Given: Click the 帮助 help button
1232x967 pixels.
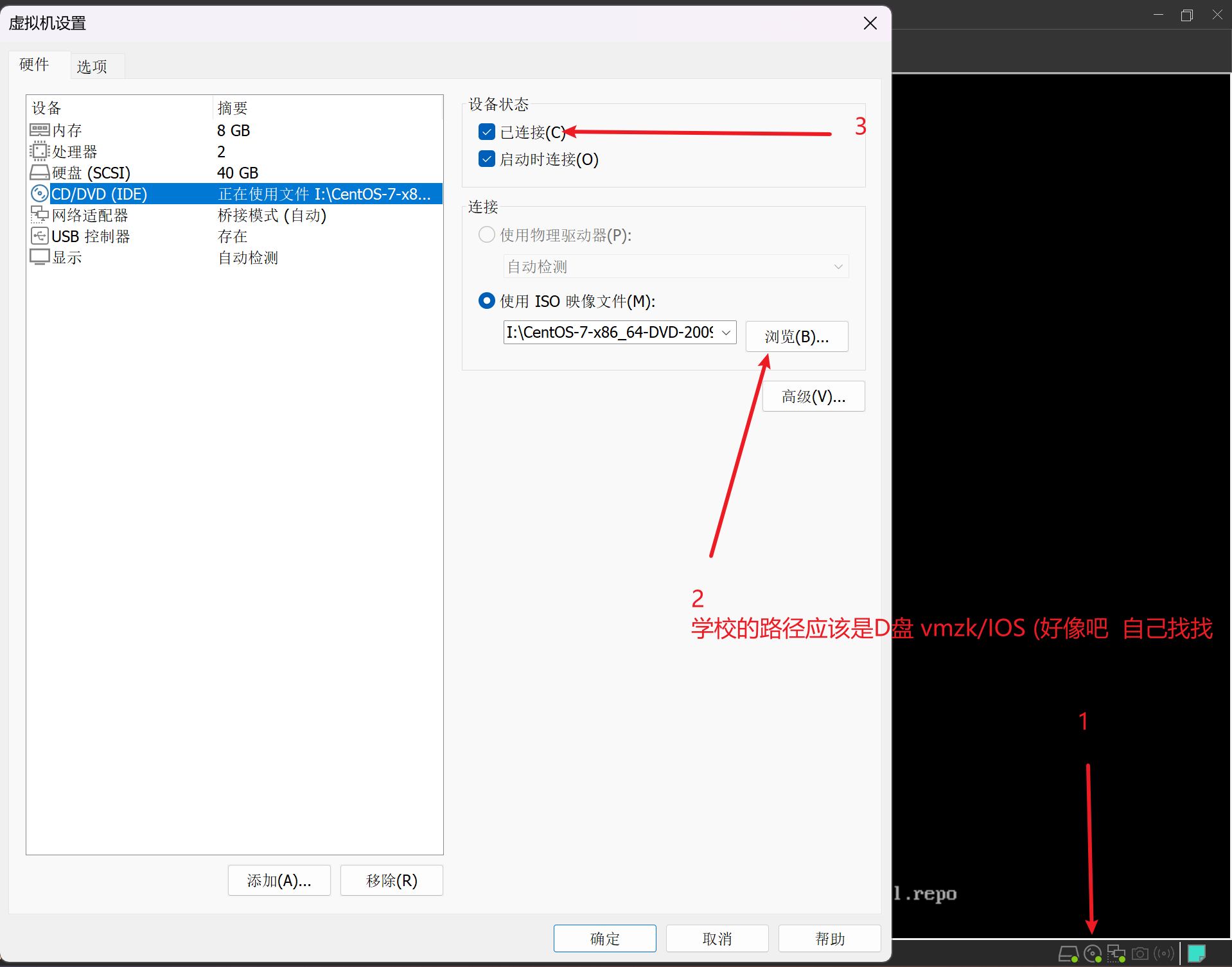Looking at the screenshot, I should tap(829, 939).
